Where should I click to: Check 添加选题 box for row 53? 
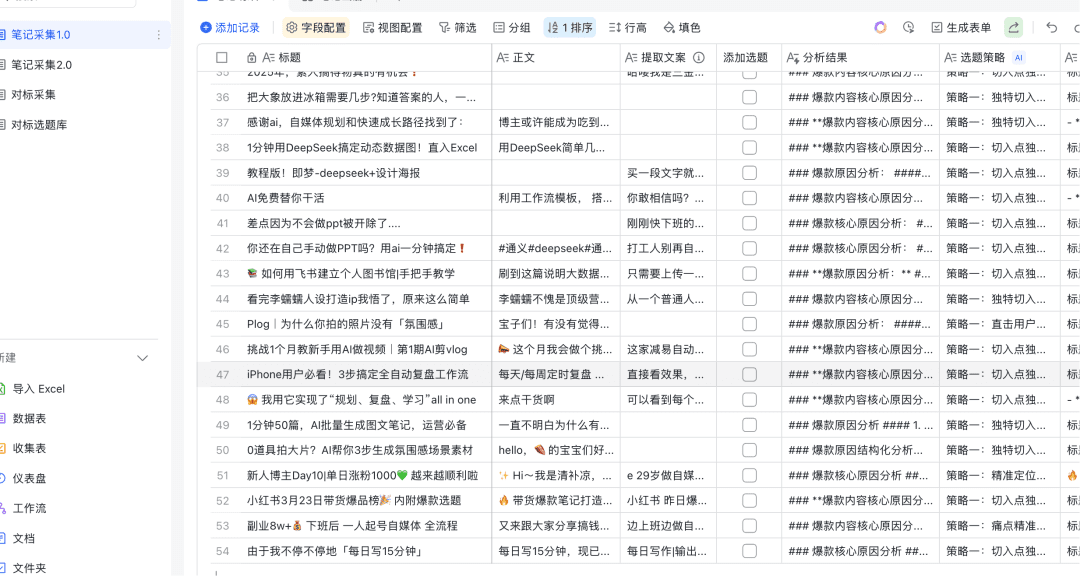749,526
